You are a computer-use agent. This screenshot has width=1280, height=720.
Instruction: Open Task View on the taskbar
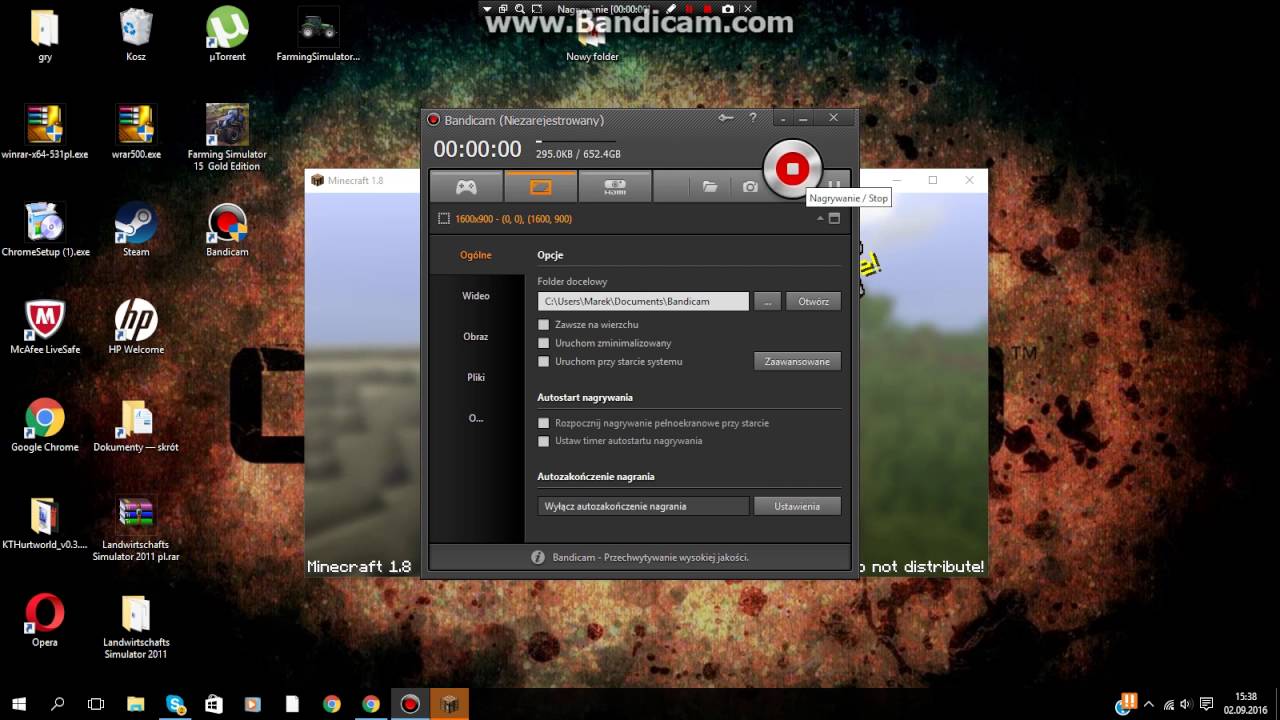[96, 704]
